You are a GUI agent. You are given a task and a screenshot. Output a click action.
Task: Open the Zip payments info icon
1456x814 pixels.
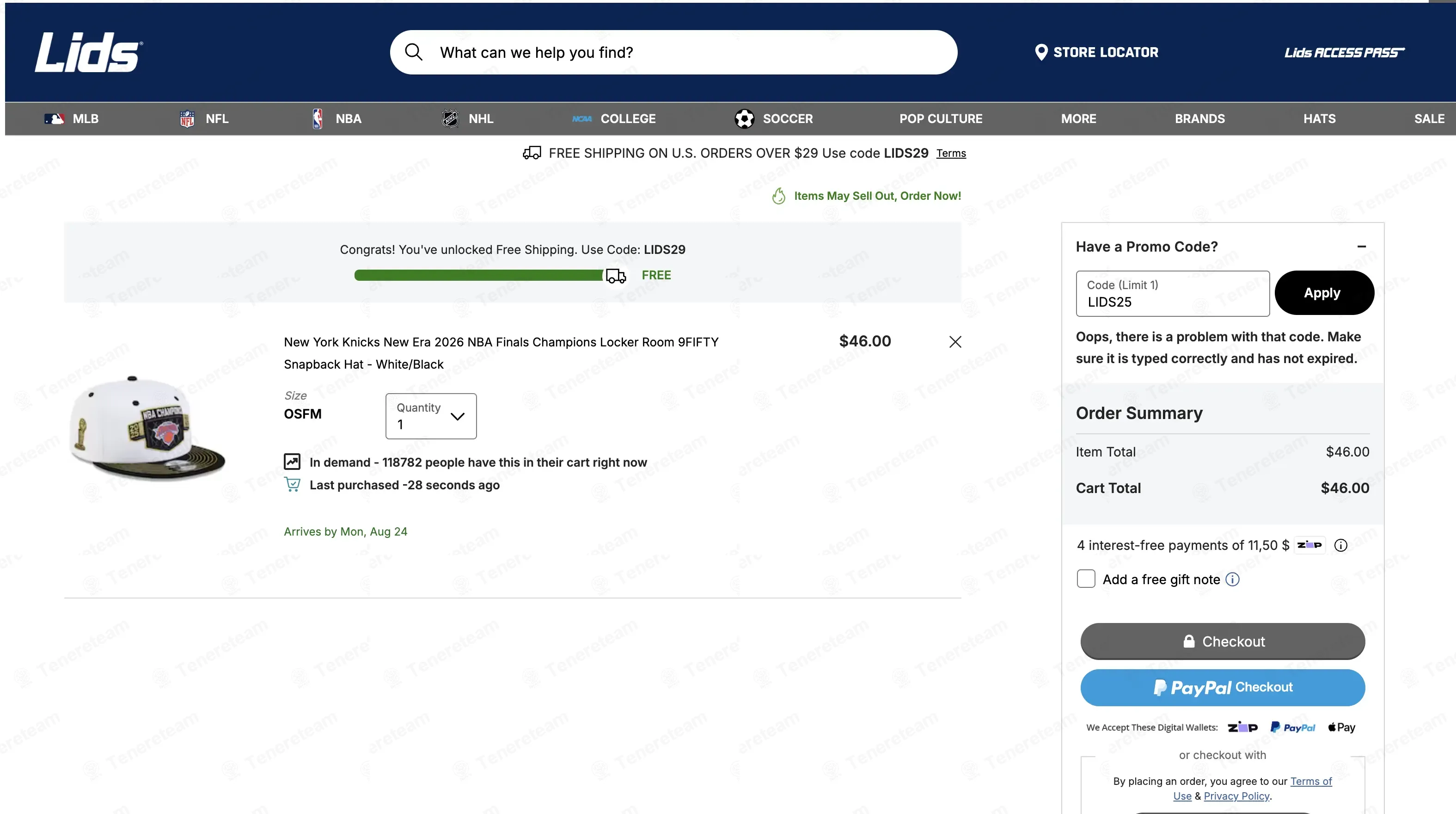pyautogui.click(x=1340, y=545)
